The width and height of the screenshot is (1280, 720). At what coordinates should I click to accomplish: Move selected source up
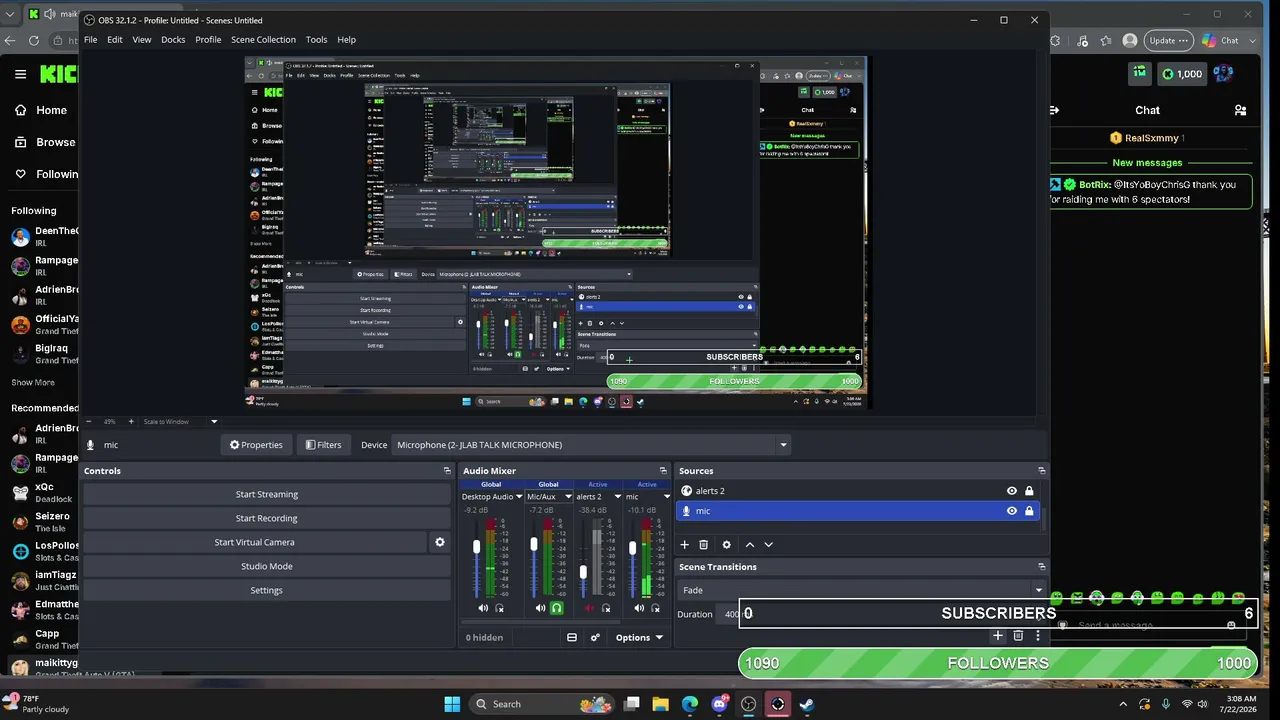(750, 545)
